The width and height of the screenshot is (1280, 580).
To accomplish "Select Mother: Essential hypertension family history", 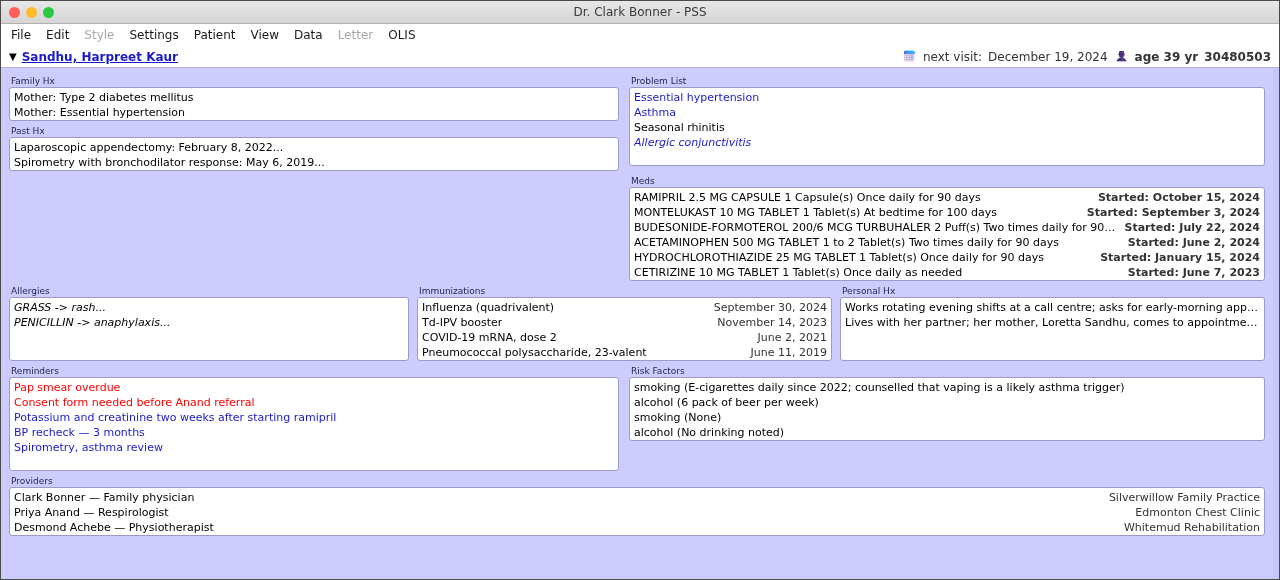I will tap(314, 113).
